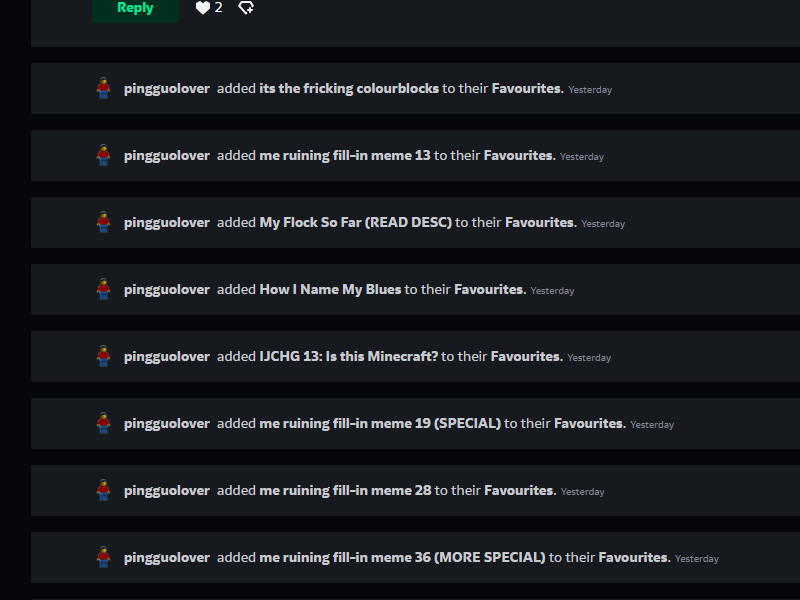Open 'How I Name My Blues' link

coord(330,290)
